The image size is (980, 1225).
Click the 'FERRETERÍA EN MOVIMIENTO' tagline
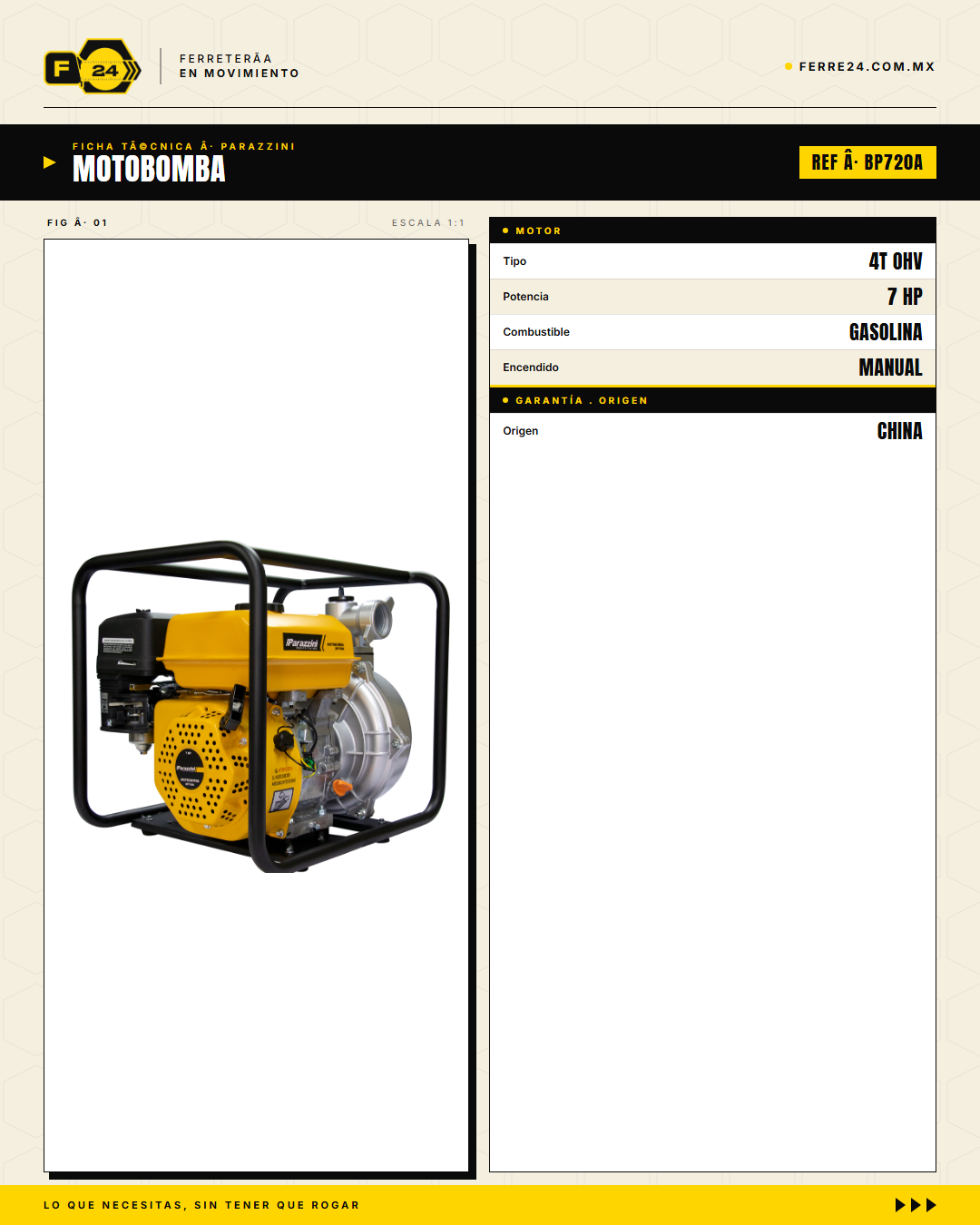pos(240,66)
